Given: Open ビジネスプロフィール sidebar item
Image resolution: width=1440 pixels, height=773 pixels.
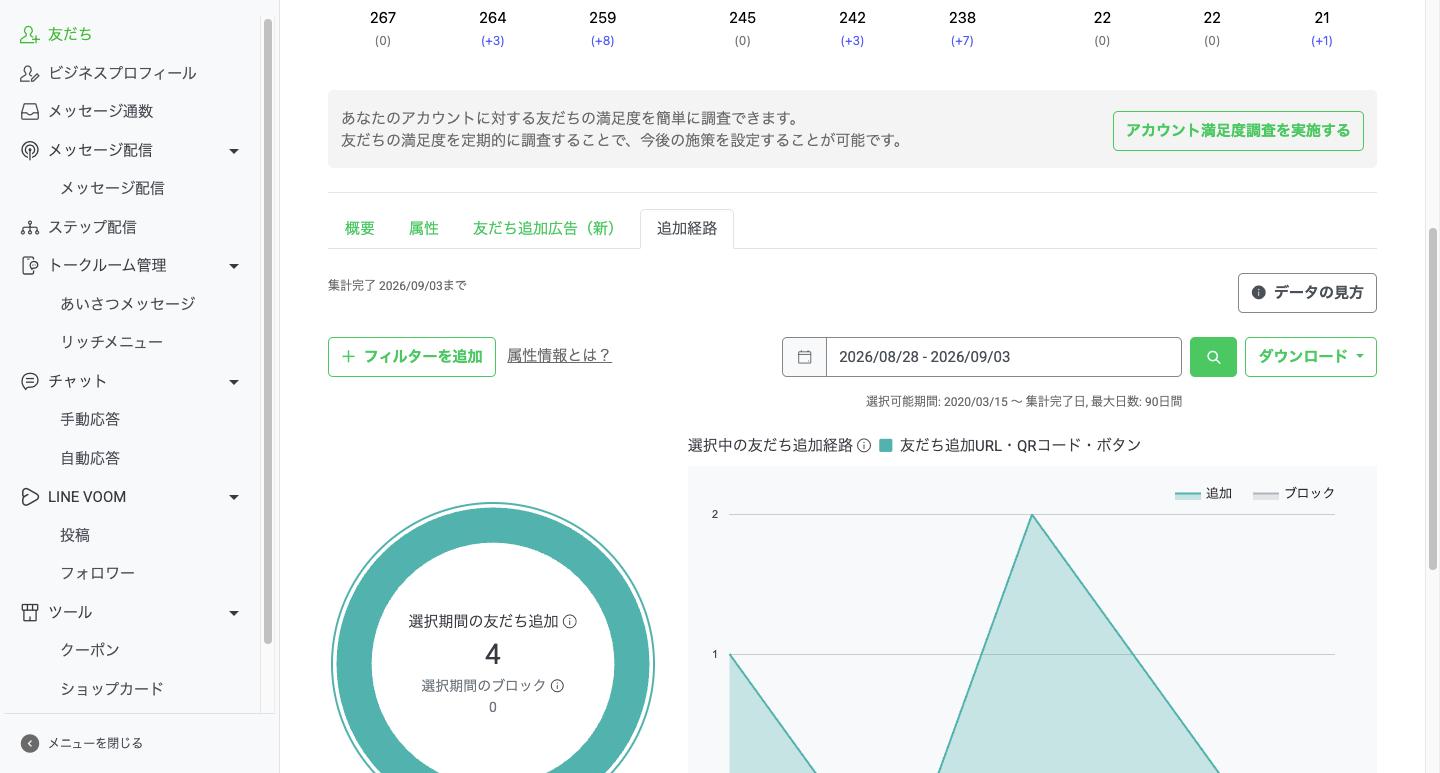Looking at the screenshot, I should (x=122, y=73).
